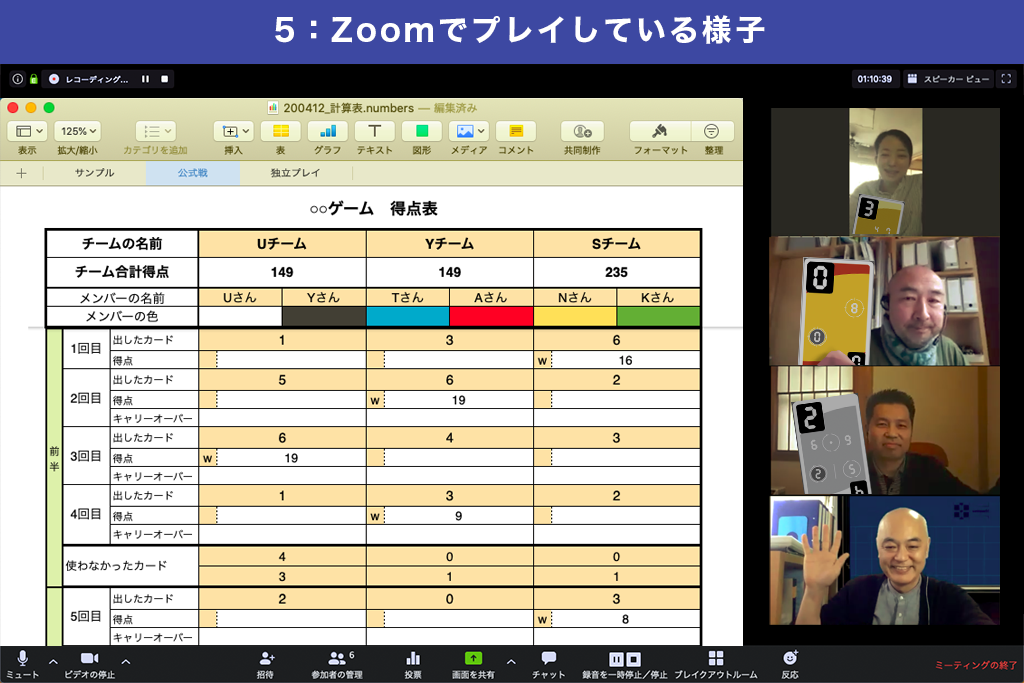The width and height of the screenshot is (1024, 683).
Task: Click the Nさん yellow color cell
Action: [575, 317]
